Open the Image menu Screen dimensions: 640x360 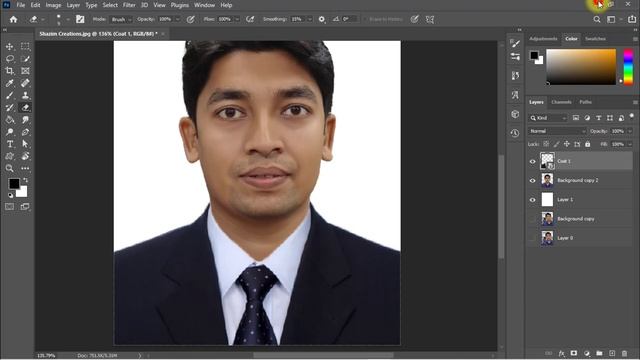pos(53,5)
